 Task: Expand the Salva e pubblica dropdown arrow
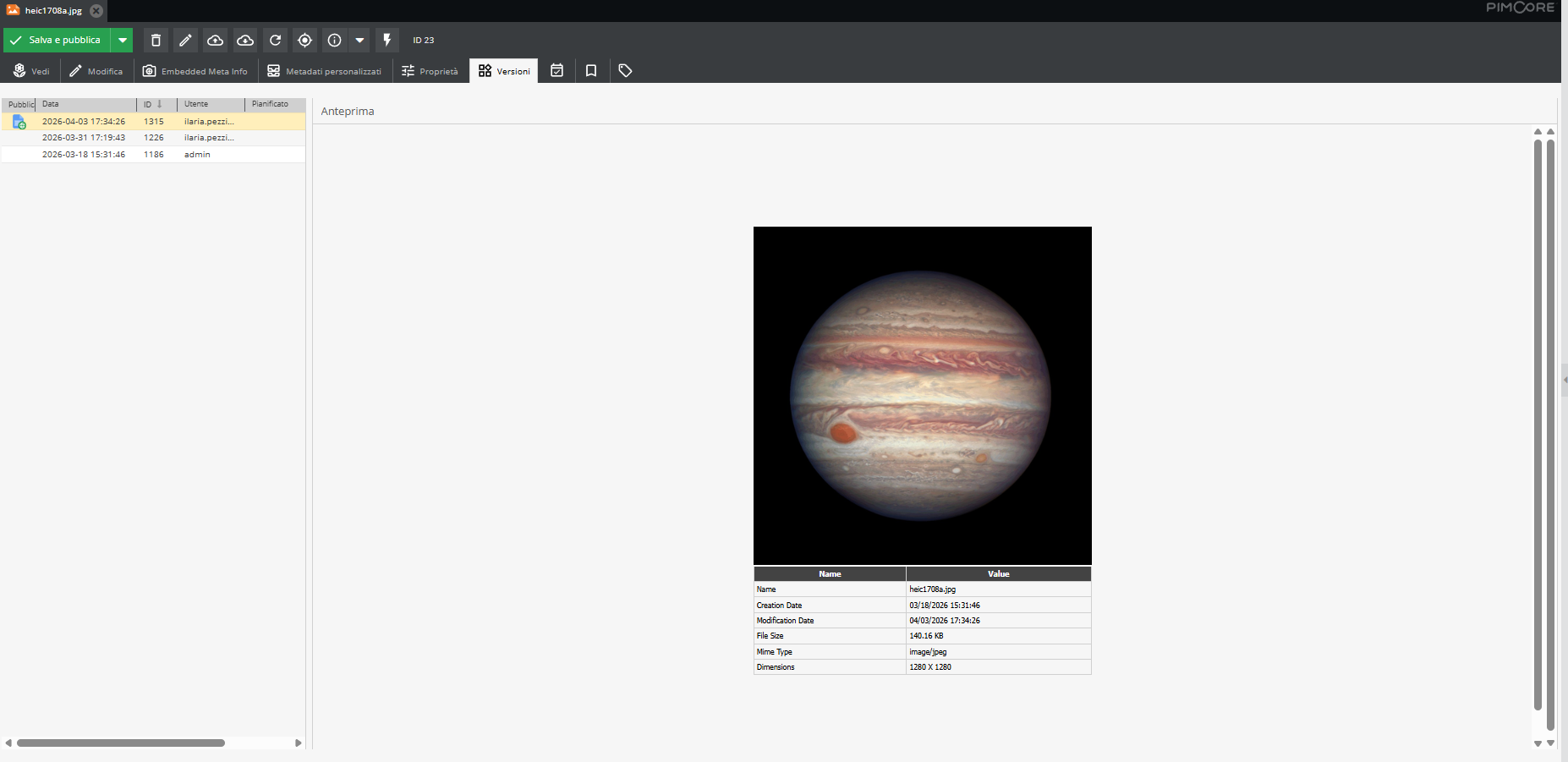[123, 41]
